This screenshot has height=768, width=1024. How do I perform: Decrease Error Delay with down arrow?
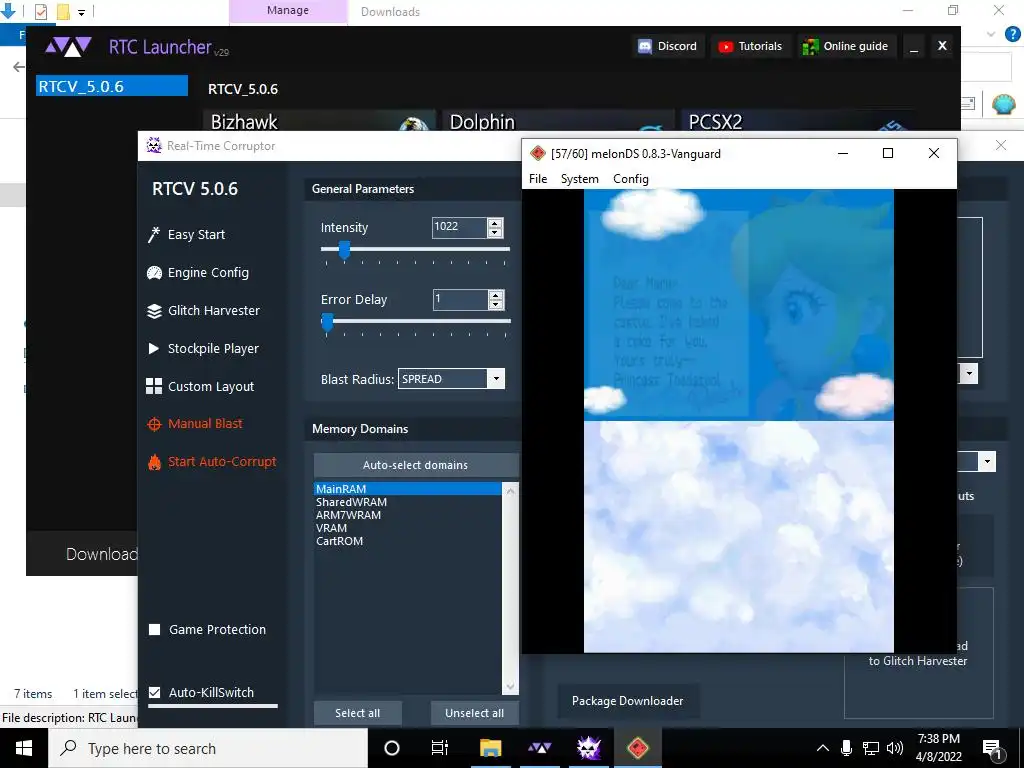pos(496,305)
